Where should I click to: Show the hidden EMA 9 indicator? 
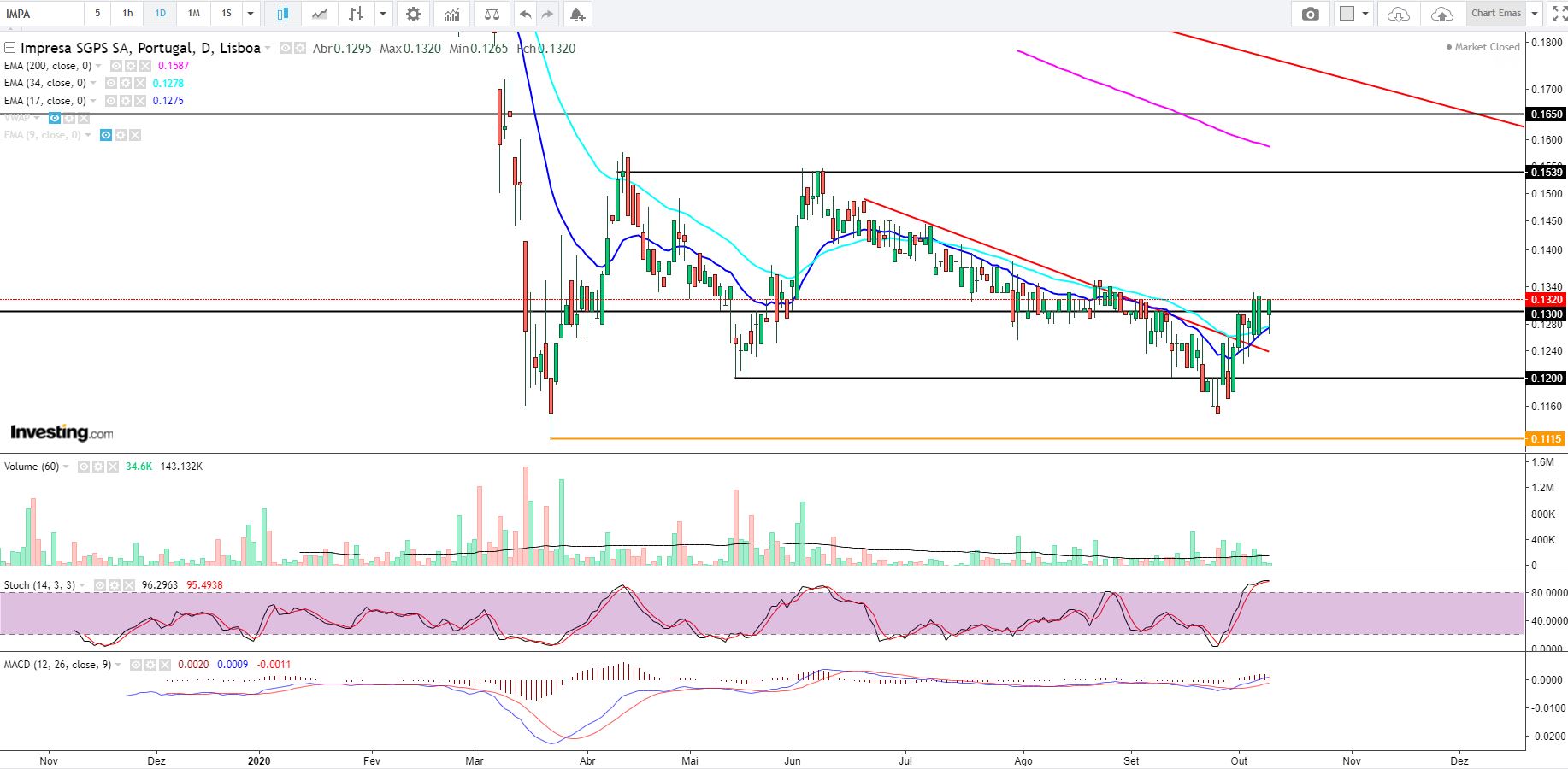(106, 135)
